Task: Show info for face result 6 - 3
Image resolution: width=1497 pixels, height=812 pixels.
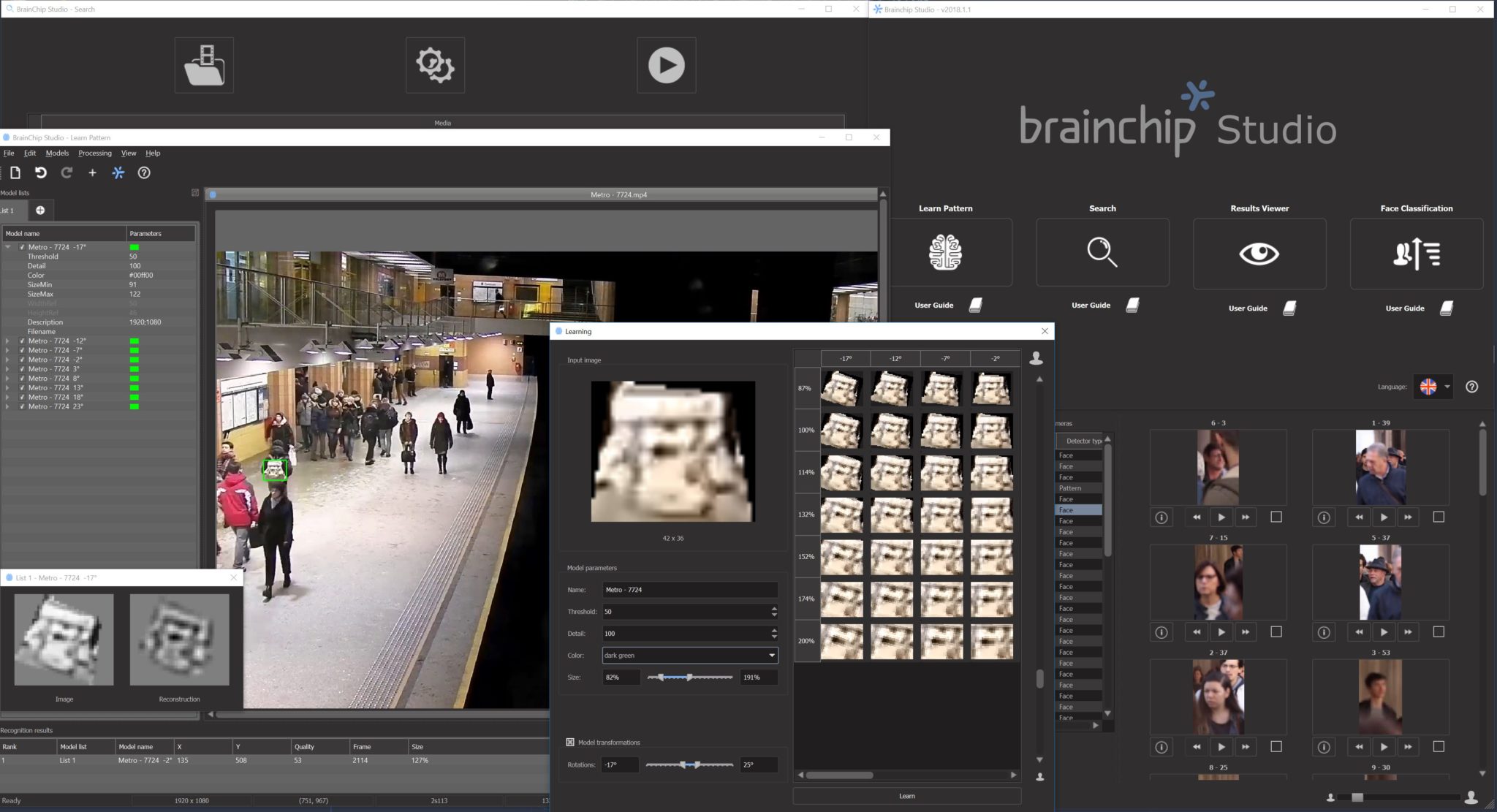Action: point(1161,517)
